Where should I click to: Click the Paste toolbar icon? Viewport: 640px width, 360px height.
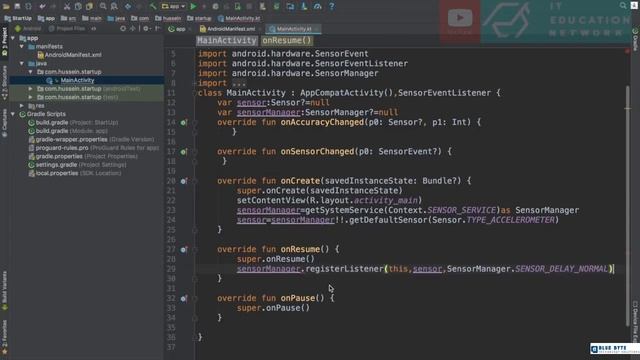coord(89,6)
